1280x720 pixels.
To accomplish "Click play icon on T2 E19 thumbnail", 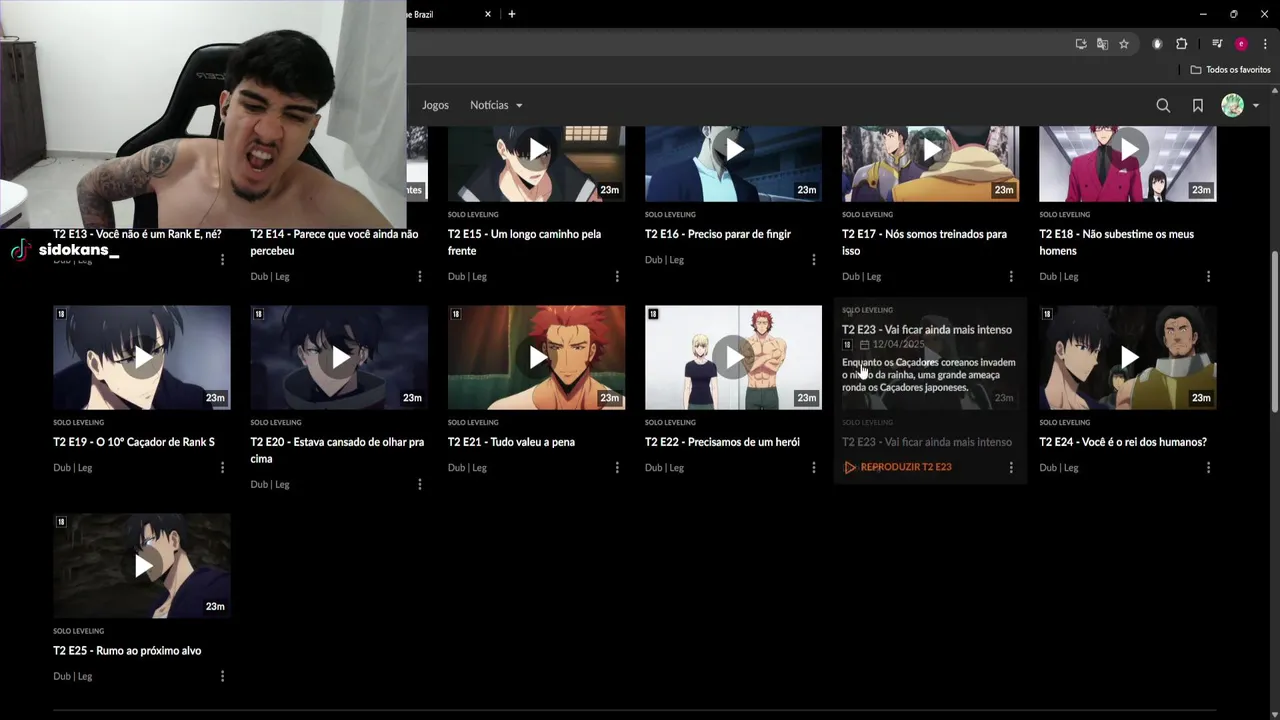I will pyautogui.click(x=142, y=357).
